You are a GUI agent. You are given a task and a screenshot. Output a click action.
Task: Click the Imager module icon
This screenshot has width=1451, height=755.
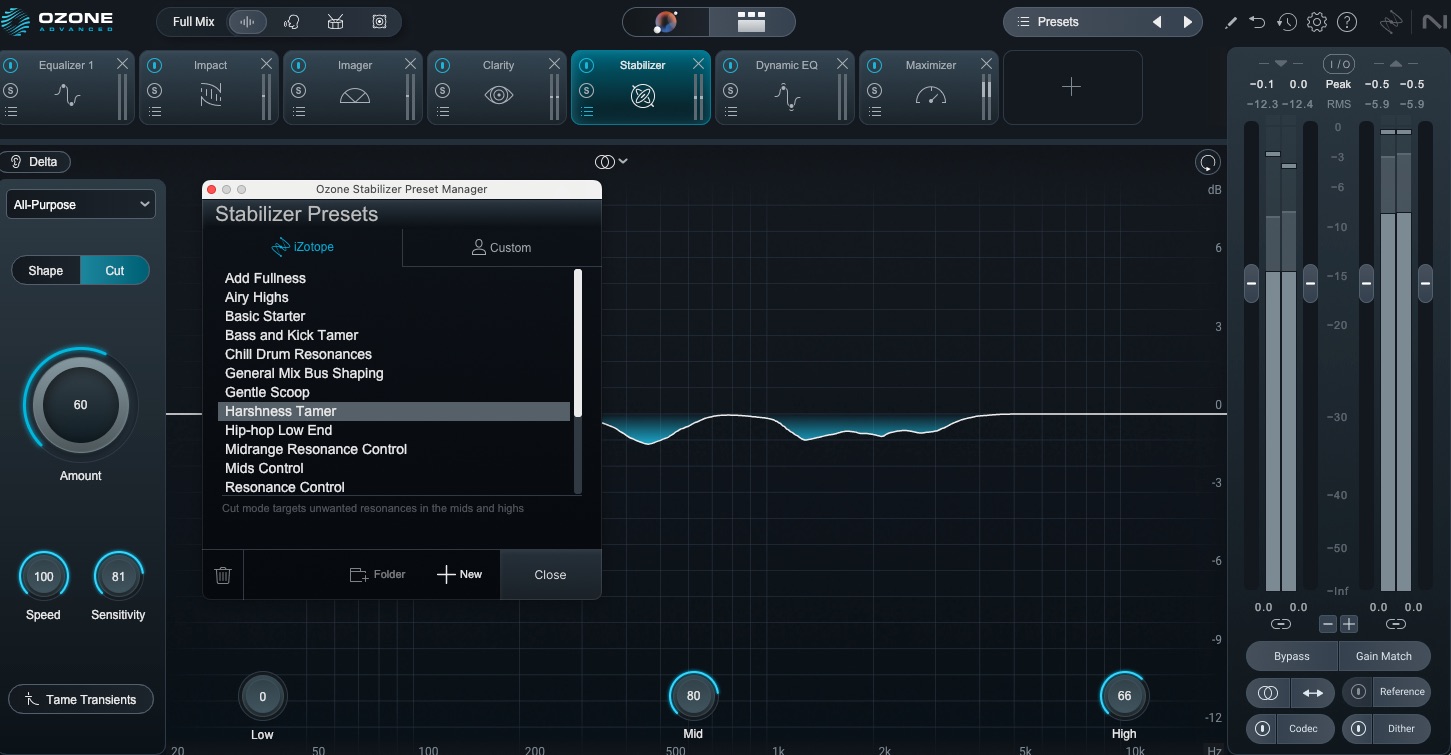click(355, 96)
